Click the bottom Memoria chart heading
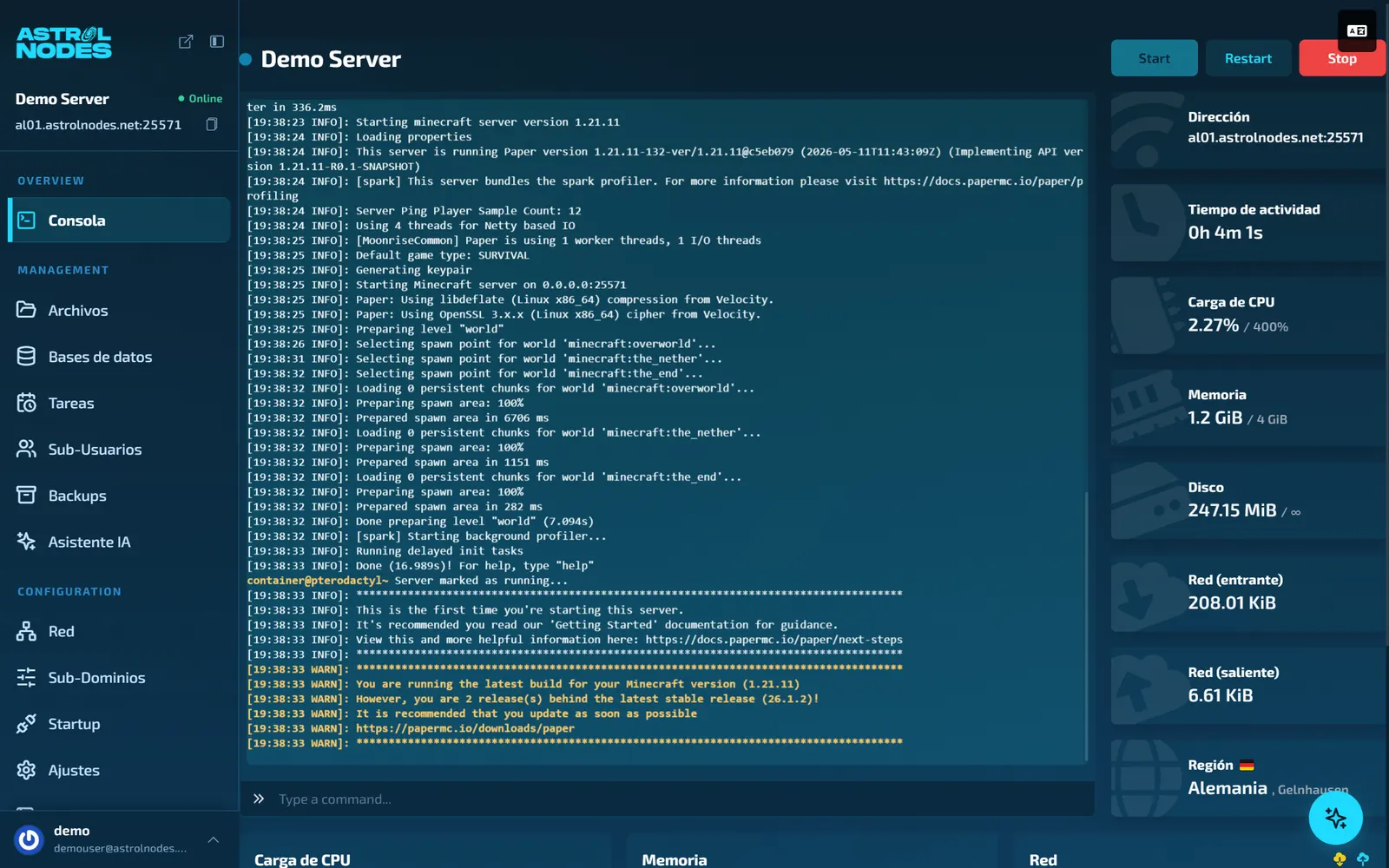Image resolution: width=1389 pixels, height=868 pixels. 675,859
